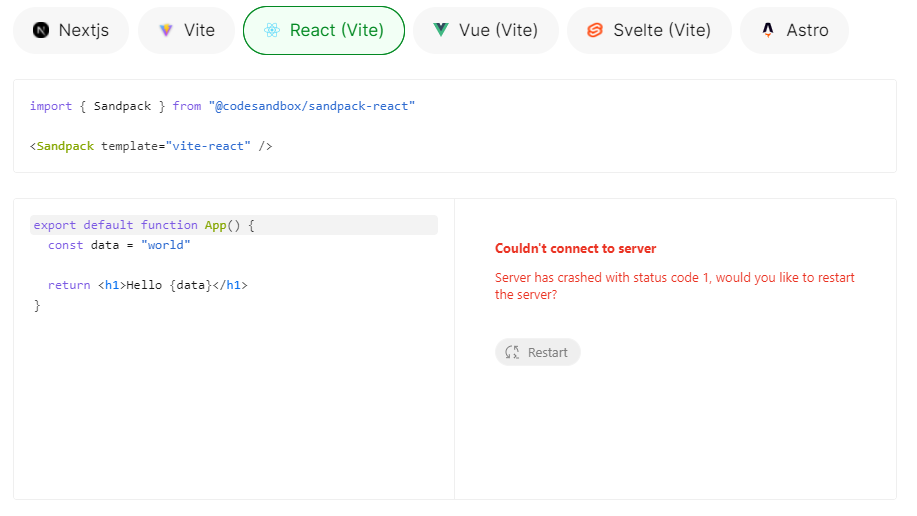Image resolution: width=917 pixels, height=516 pixels.
Task: Click the Vite logo icon
Action: (166, 30)
